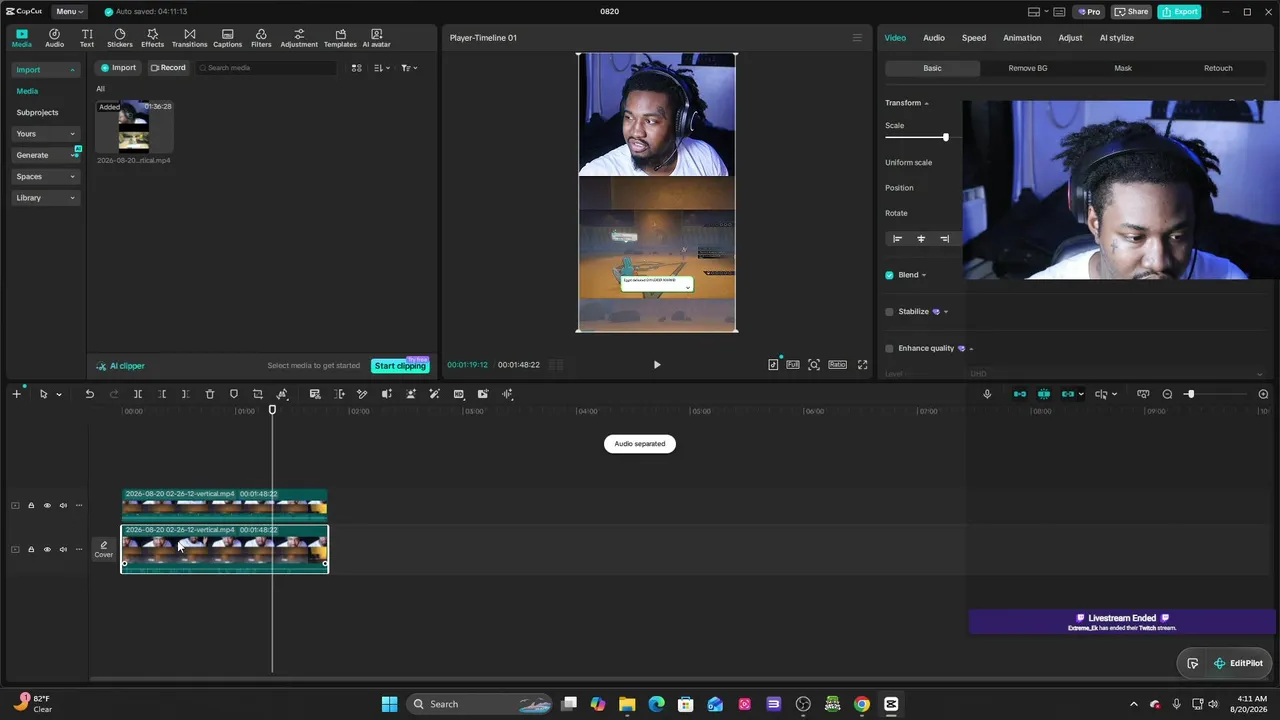Open the Effects panel
1280x720 pixels.
pyautogui.click(x=152, y=38)
